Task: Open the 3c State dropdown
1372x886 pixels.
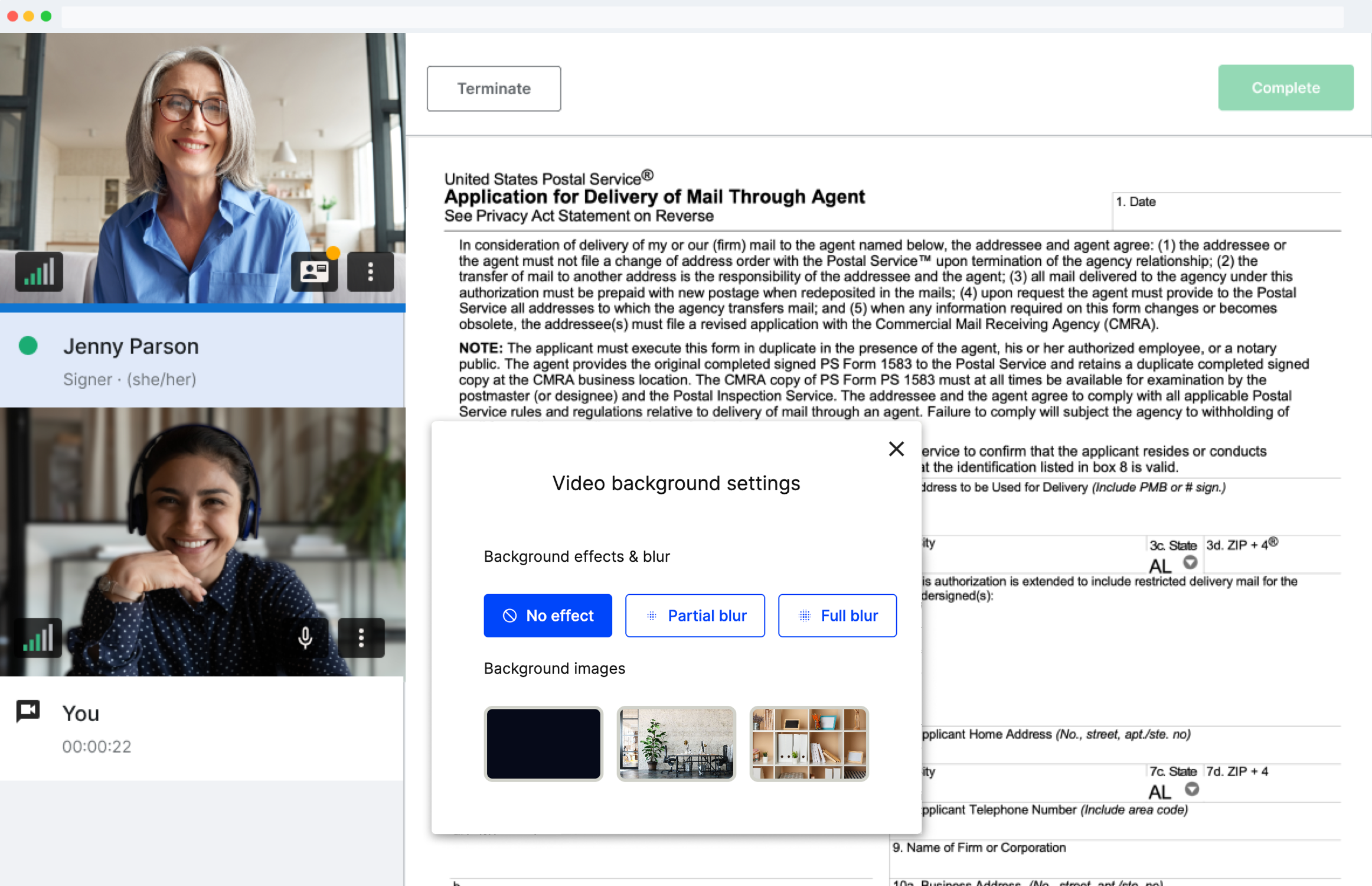Action: click(x=1190, y=562)
